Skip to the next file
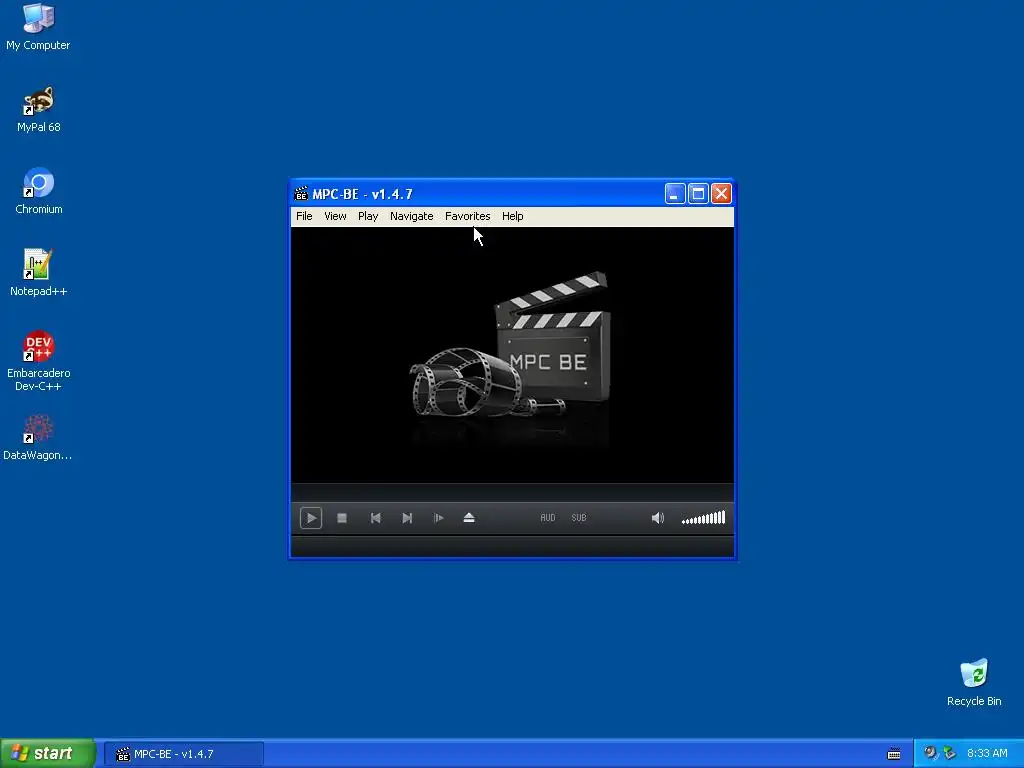1024x768 pixels. tap(407, 518)
